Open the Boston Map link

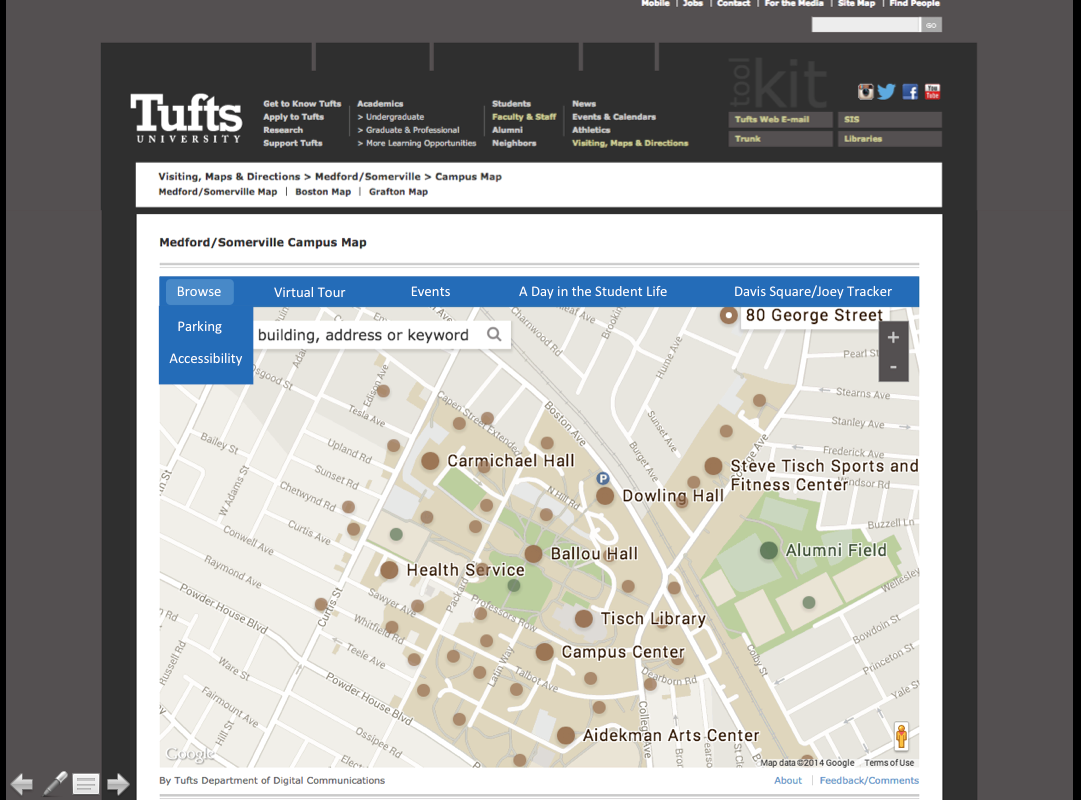click(323, 192)
